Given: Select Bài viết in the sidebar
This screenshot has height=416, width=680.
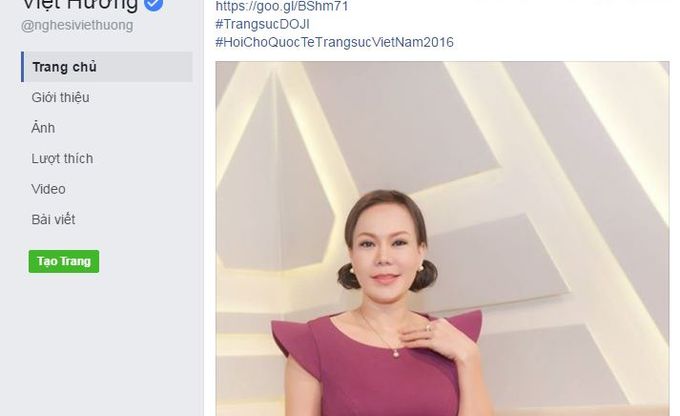Looking at the screenshot, I should (x=53, y=220).
